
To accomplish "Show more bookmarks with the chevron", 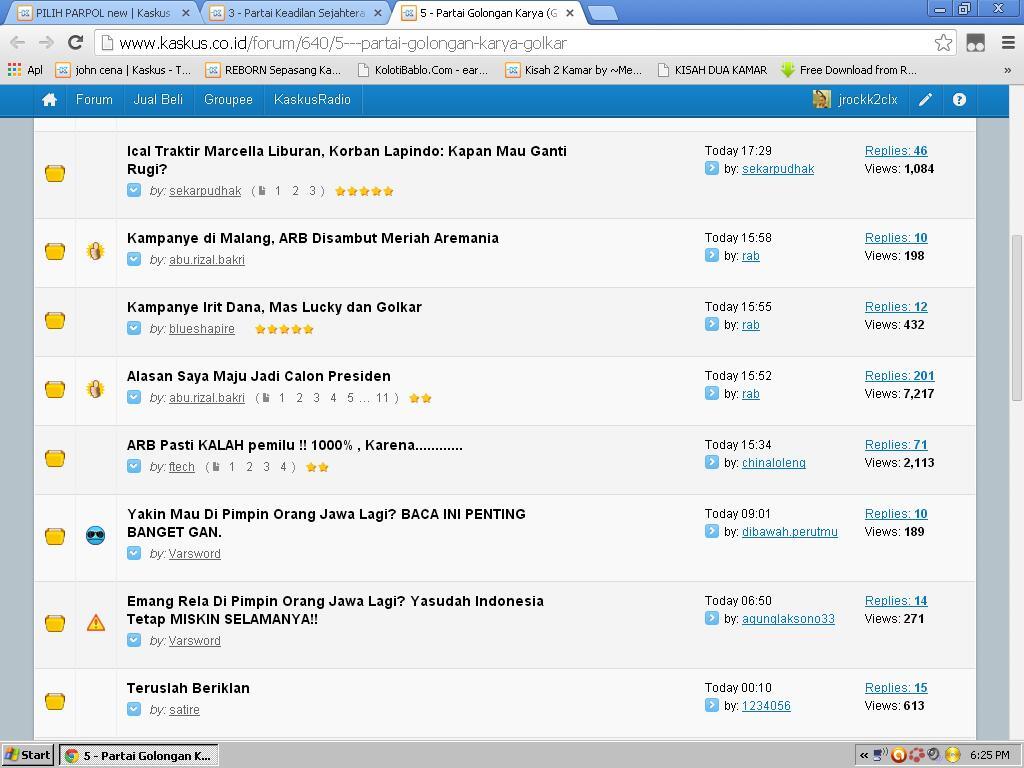I will tap(1007, 70).
